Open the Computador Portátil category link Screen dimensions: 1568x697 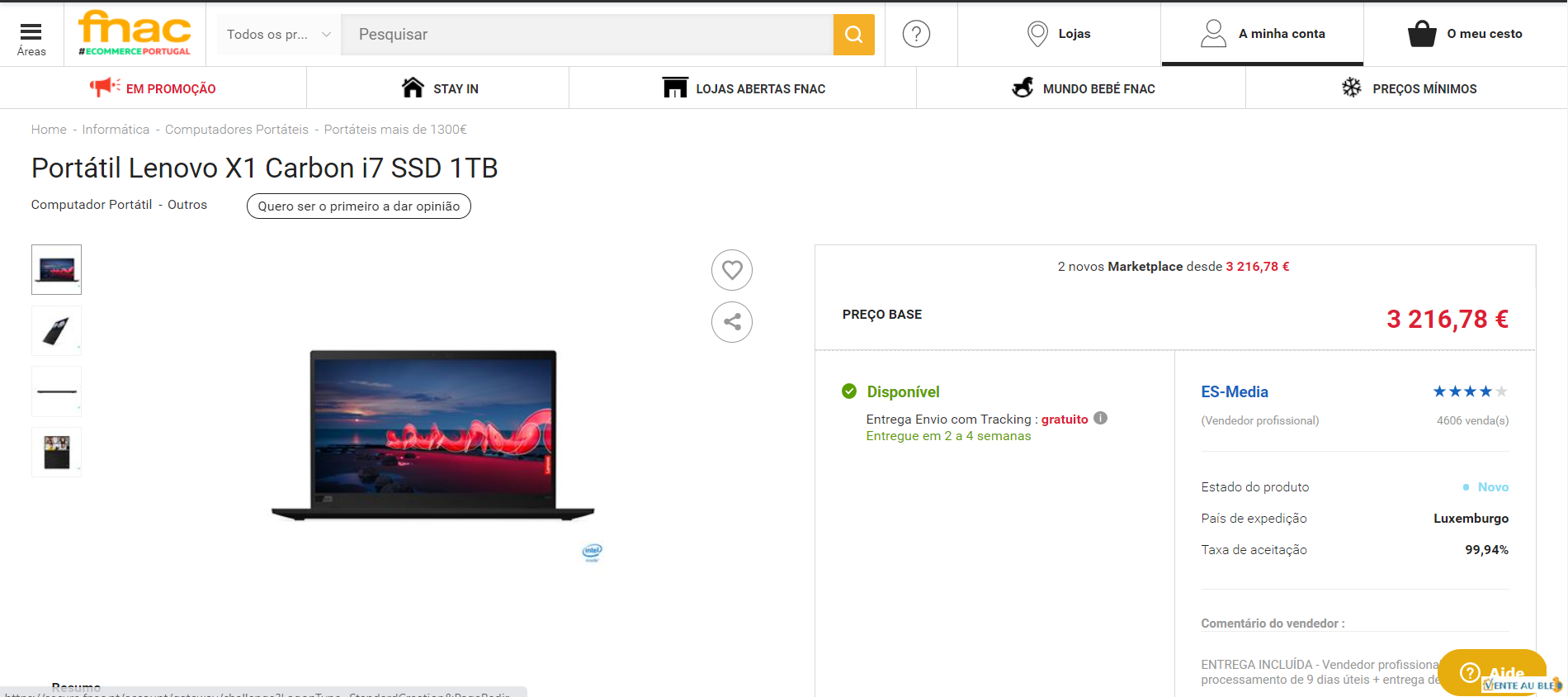(x=92, y=205)
